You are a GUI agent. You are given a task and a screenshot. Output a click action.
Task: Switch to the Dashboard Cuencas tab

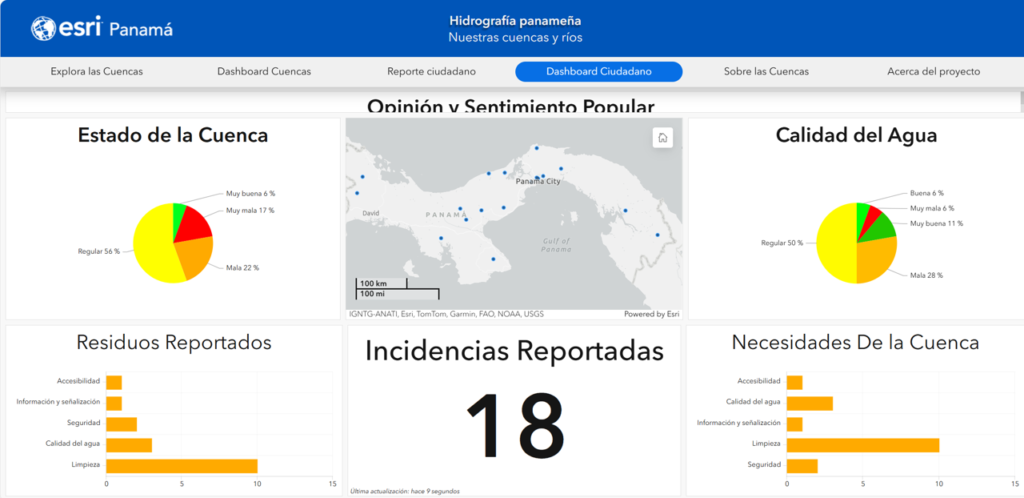point(264,72)
